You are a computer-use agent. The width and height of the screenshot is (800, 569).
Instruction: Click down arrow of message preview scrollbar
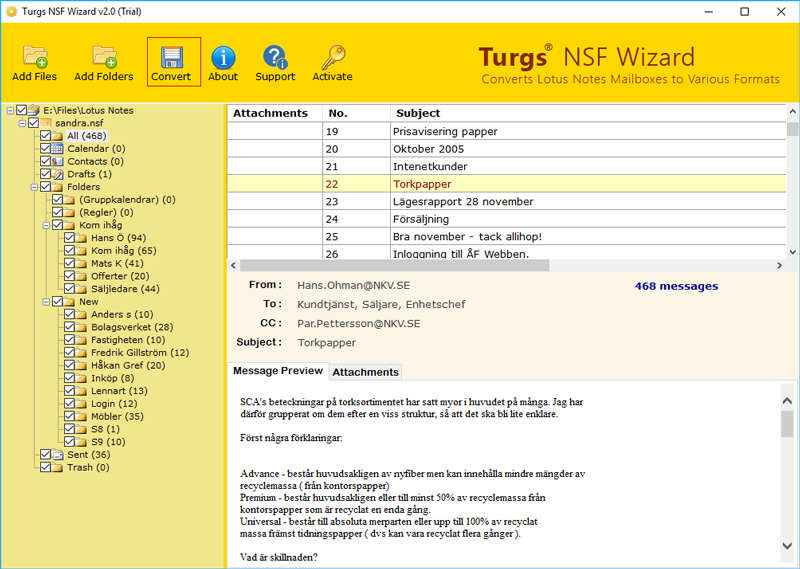(787, 546)
